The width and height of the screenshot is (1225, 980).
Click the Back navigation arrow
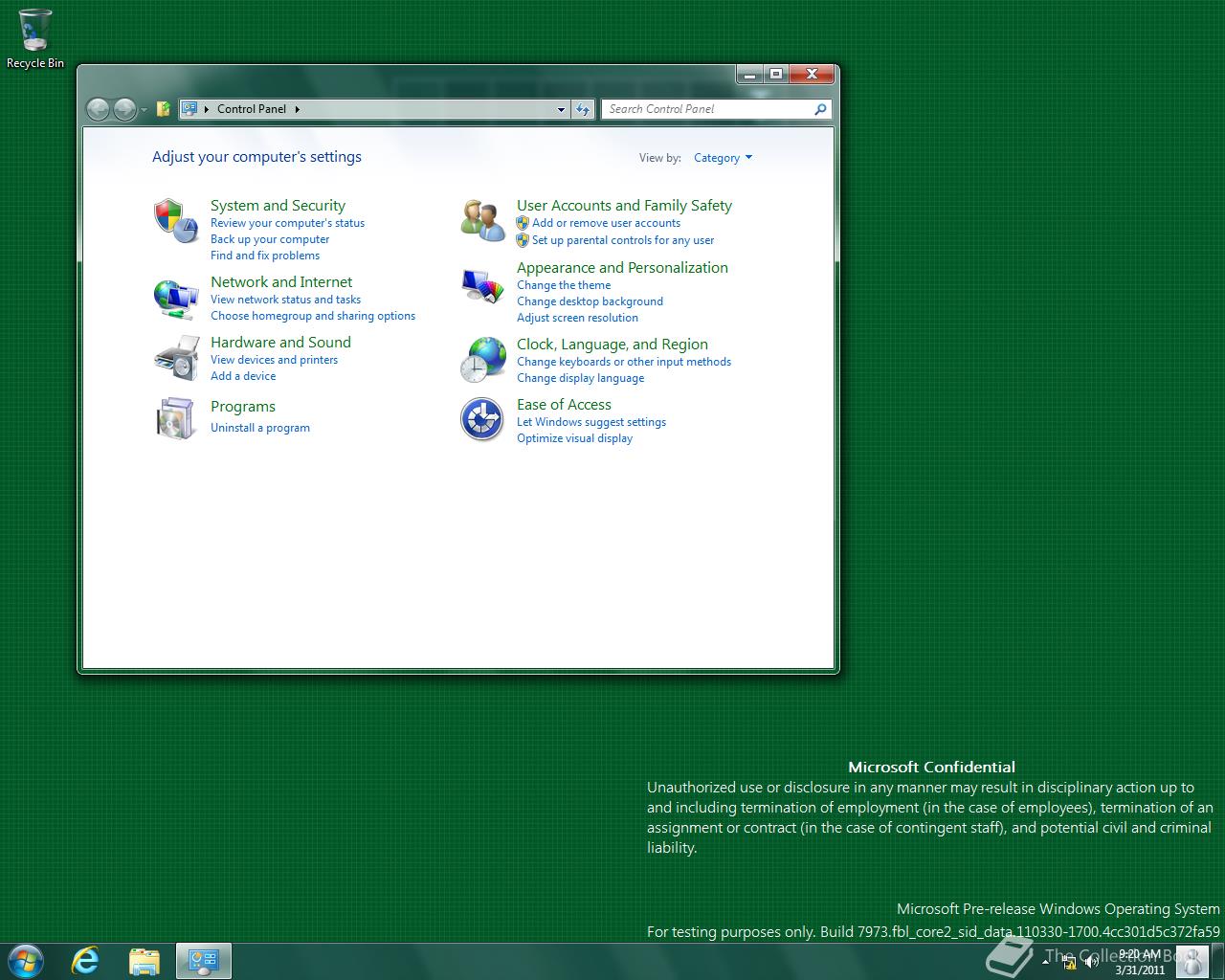pyautogui.click(x=98, y=109)
